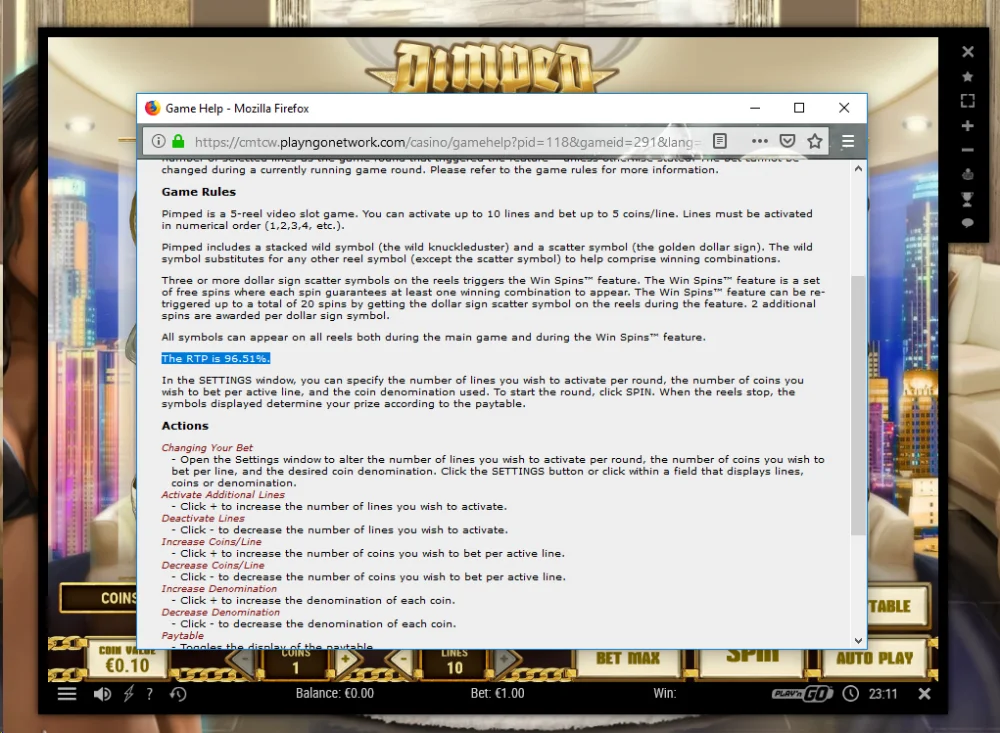1000x733 pixels.
Task: Click 'Increase Denomination' heading
Action: tap(219, 589)
